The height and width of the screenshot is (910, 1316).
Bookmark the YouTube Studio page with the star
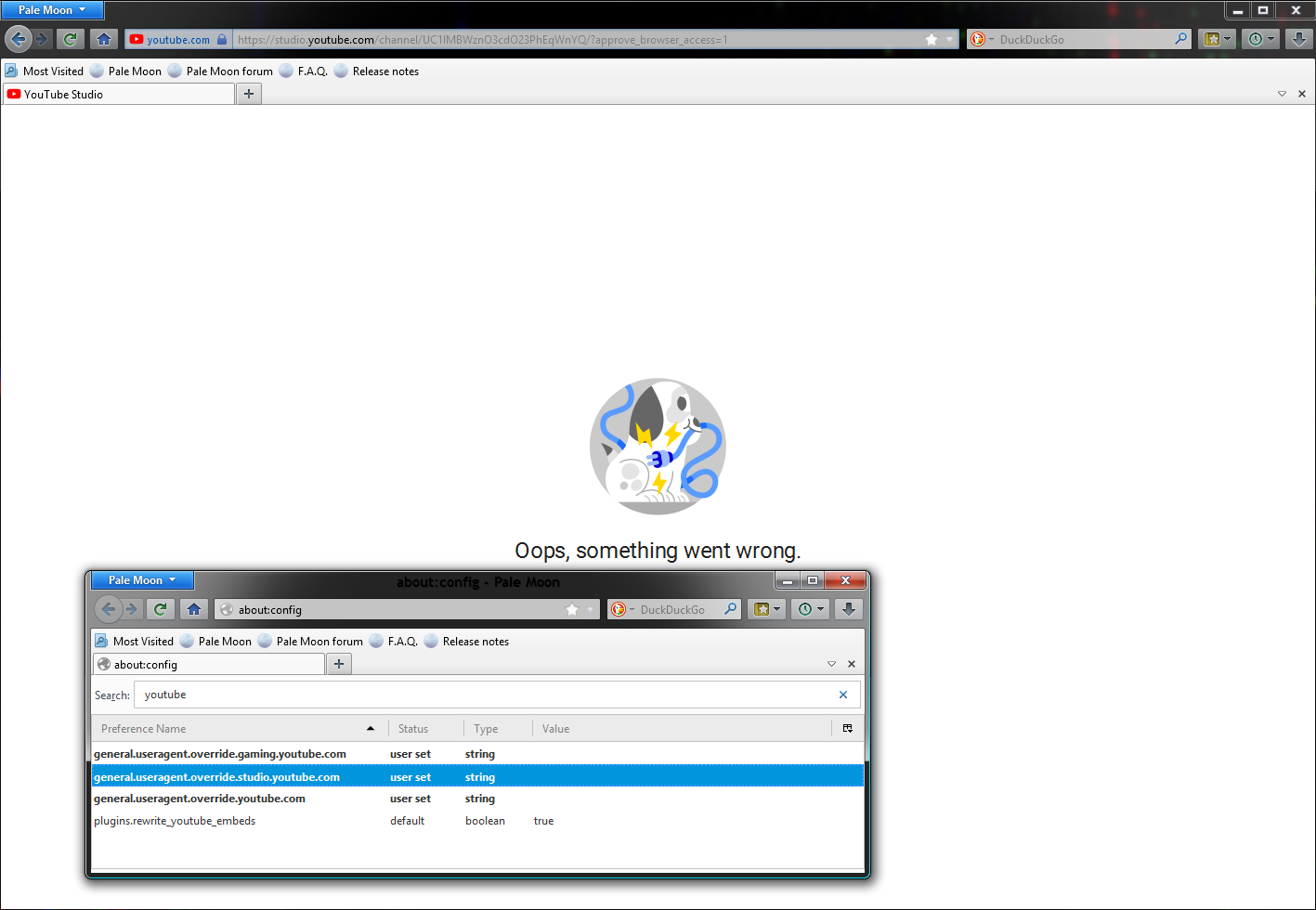tap(932, 39)
